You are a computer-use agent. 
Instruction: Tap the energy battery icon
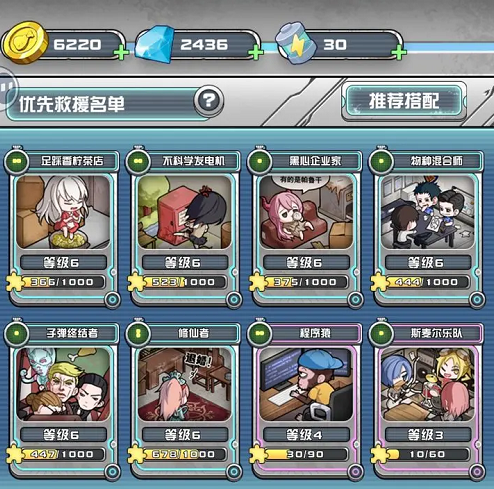295,43
